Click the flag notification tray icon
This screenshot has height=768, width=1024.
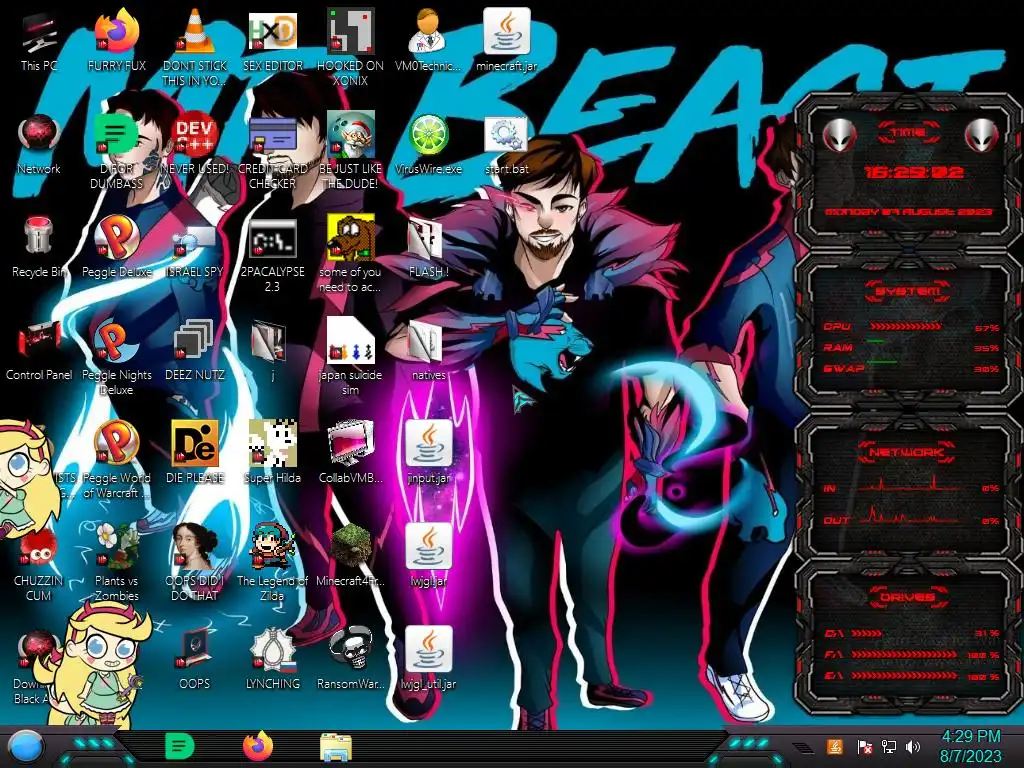(864, 746)
